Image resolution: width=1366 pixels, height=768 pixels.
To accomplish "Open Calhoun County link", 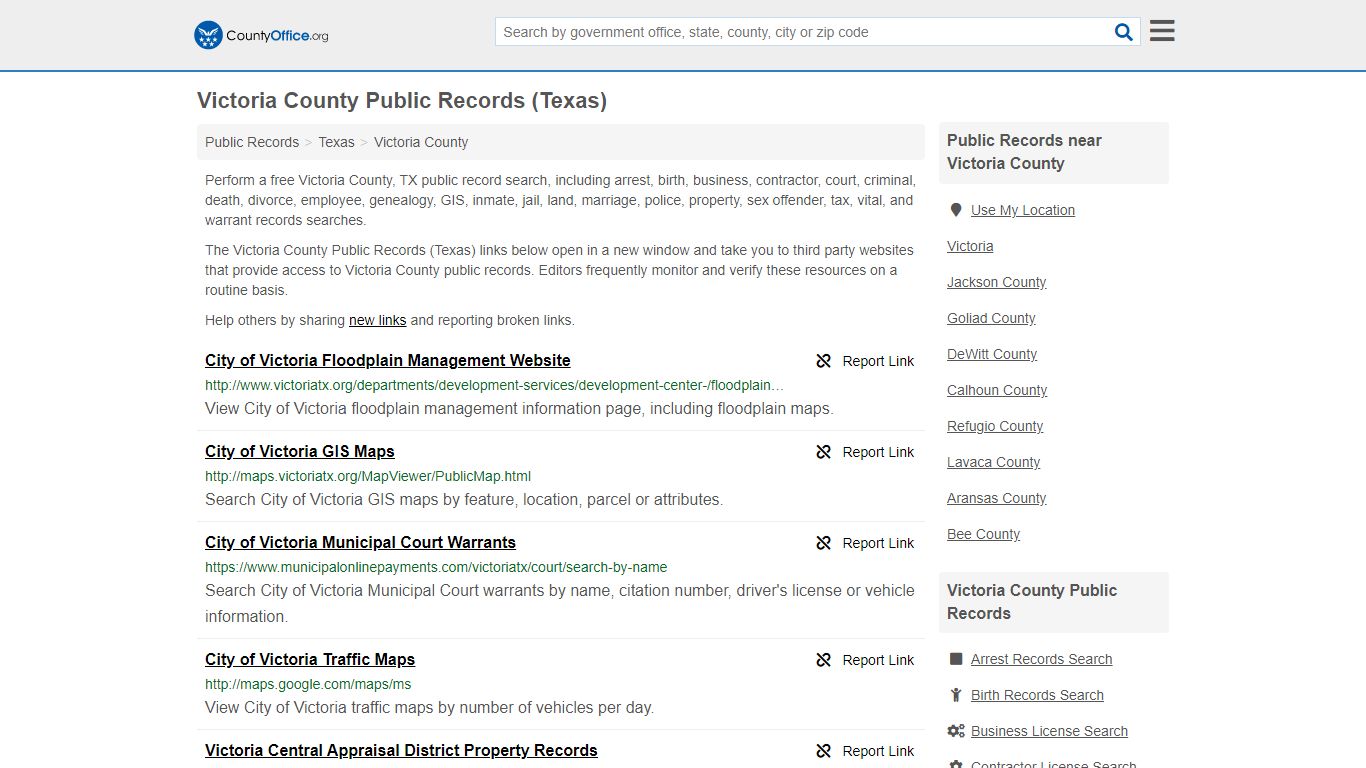I will point(997,390).
